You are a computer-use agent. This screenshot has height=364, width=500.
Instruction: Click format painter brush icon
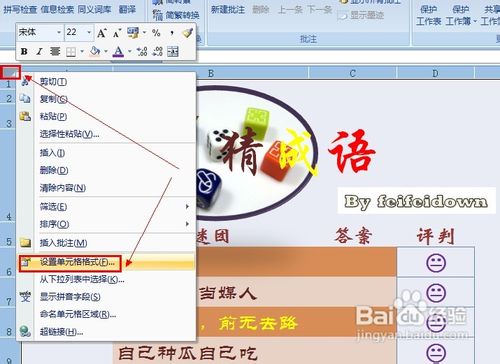pos(187,32)
